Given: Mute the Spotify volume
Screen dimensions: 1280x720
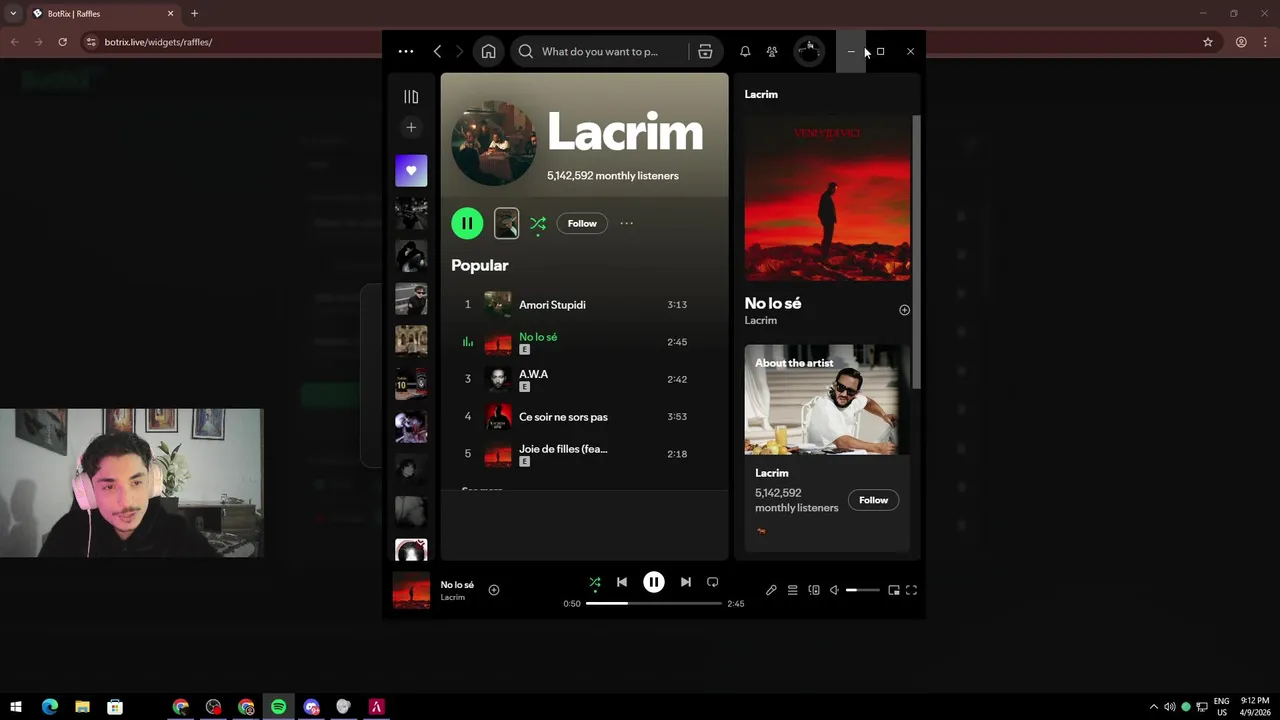Looking at the screenshot, I should pyautogui.click(x=834, y=590).
